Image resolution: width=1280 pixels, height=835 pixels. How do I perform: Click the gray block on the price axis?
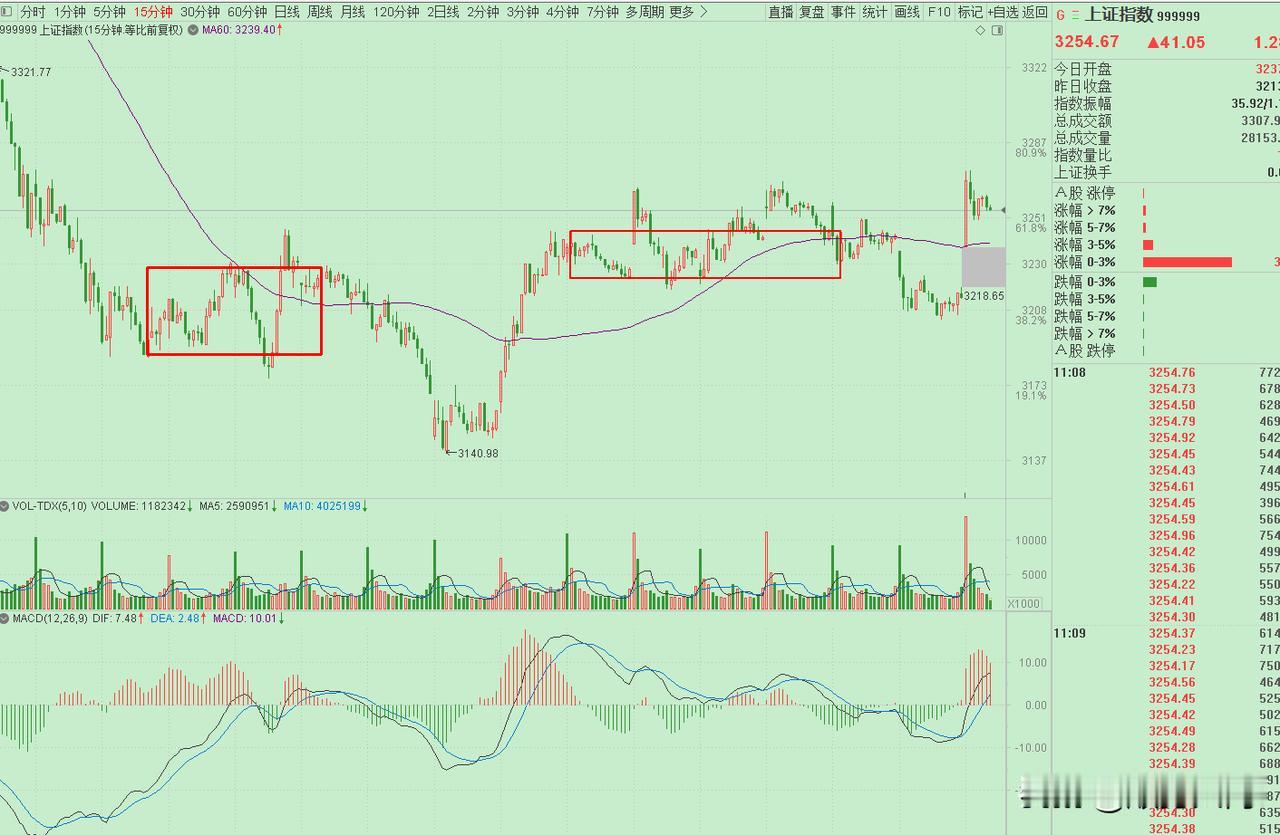coord(983,266)
